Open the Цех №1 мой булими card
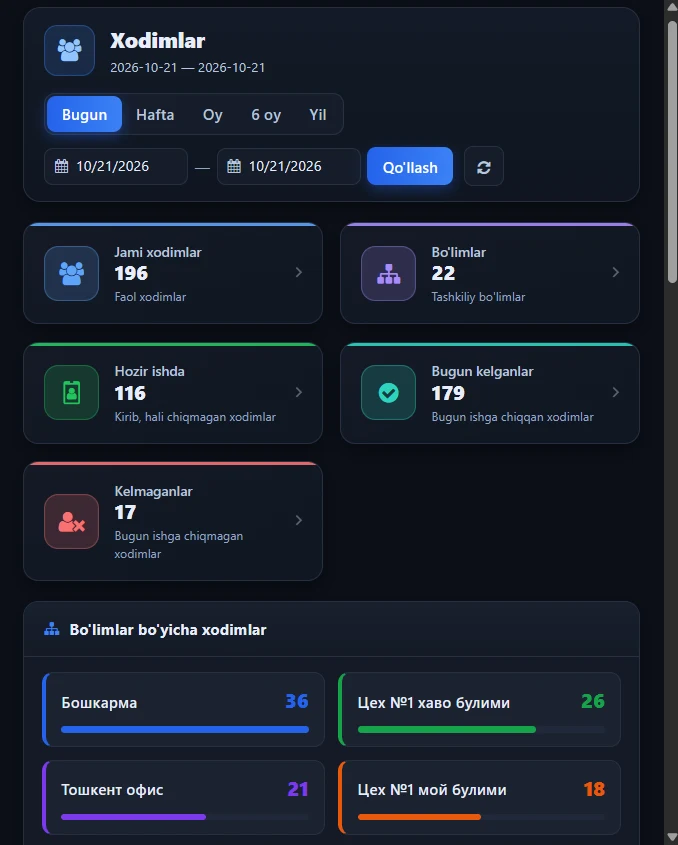The height and width of the screenshot is (845, 678). 479,797
